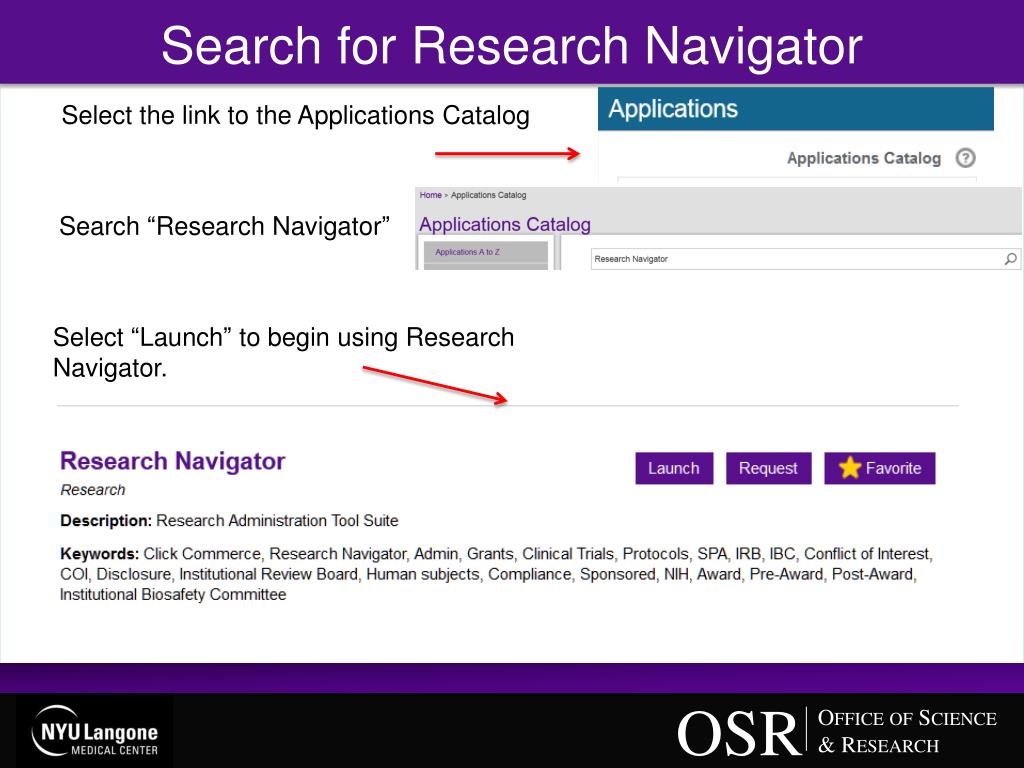This screenshot has width=1024, height=768.
Task: Click the italic Research category label
Action: (93, 490)
